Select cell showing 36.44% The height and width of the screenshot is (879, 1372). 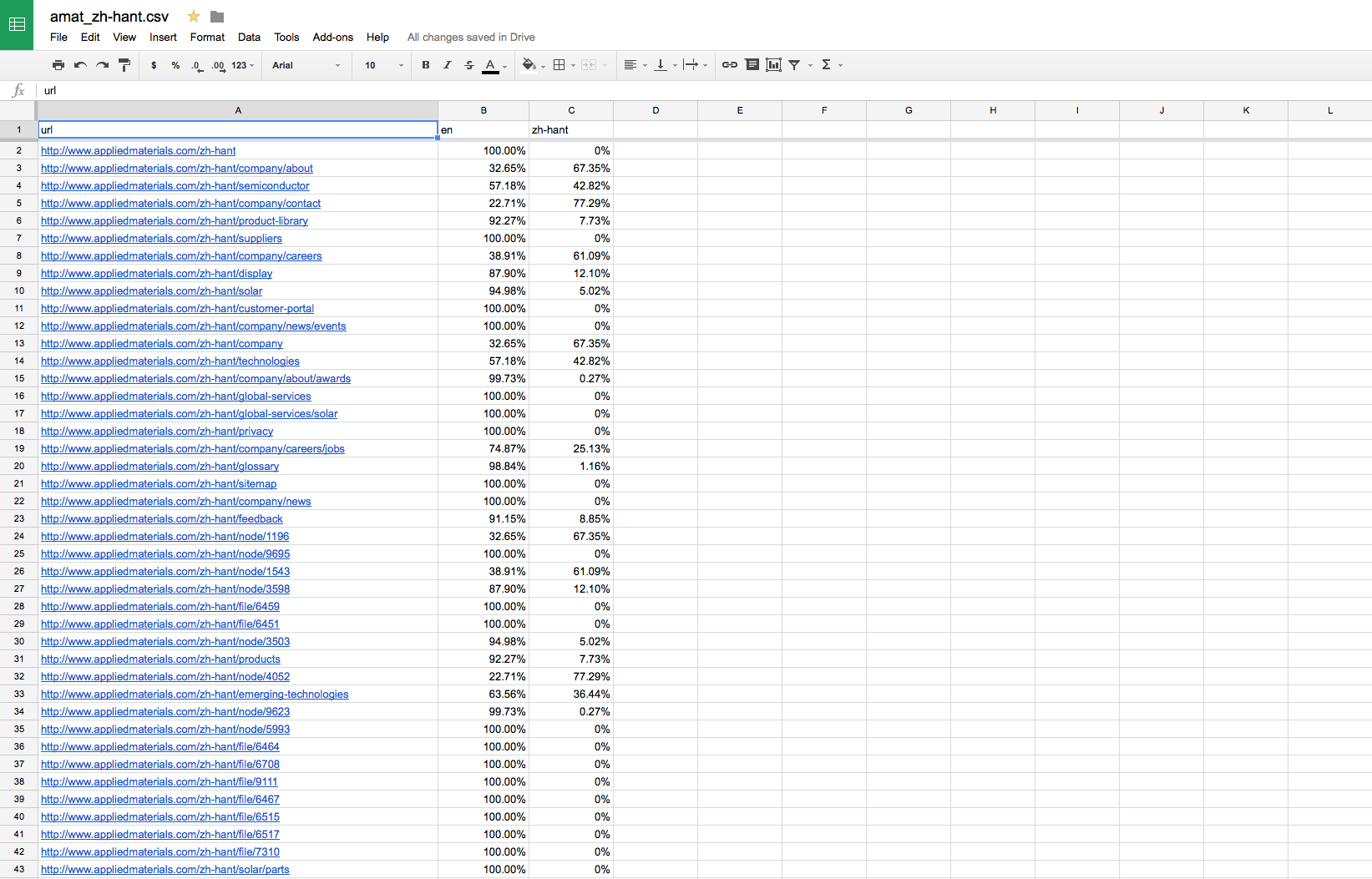point(571,694)
